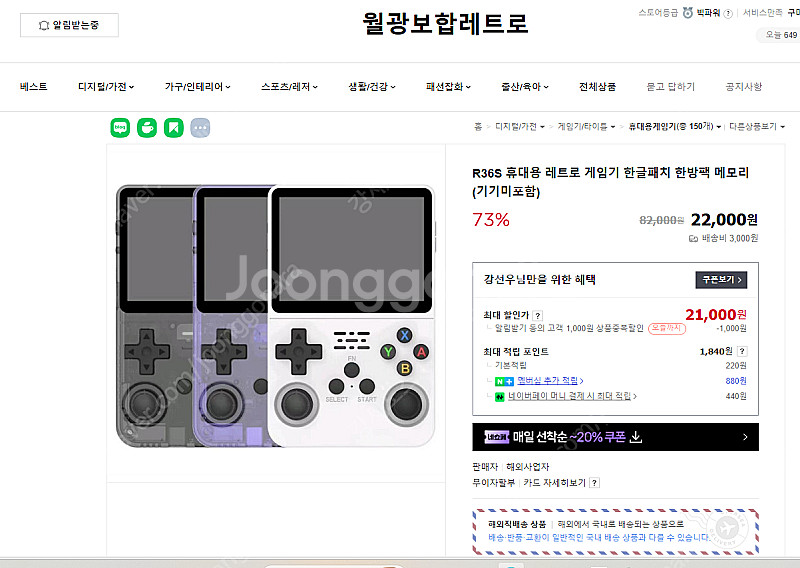Click the N+ membership icon

(x=504, y=381)
